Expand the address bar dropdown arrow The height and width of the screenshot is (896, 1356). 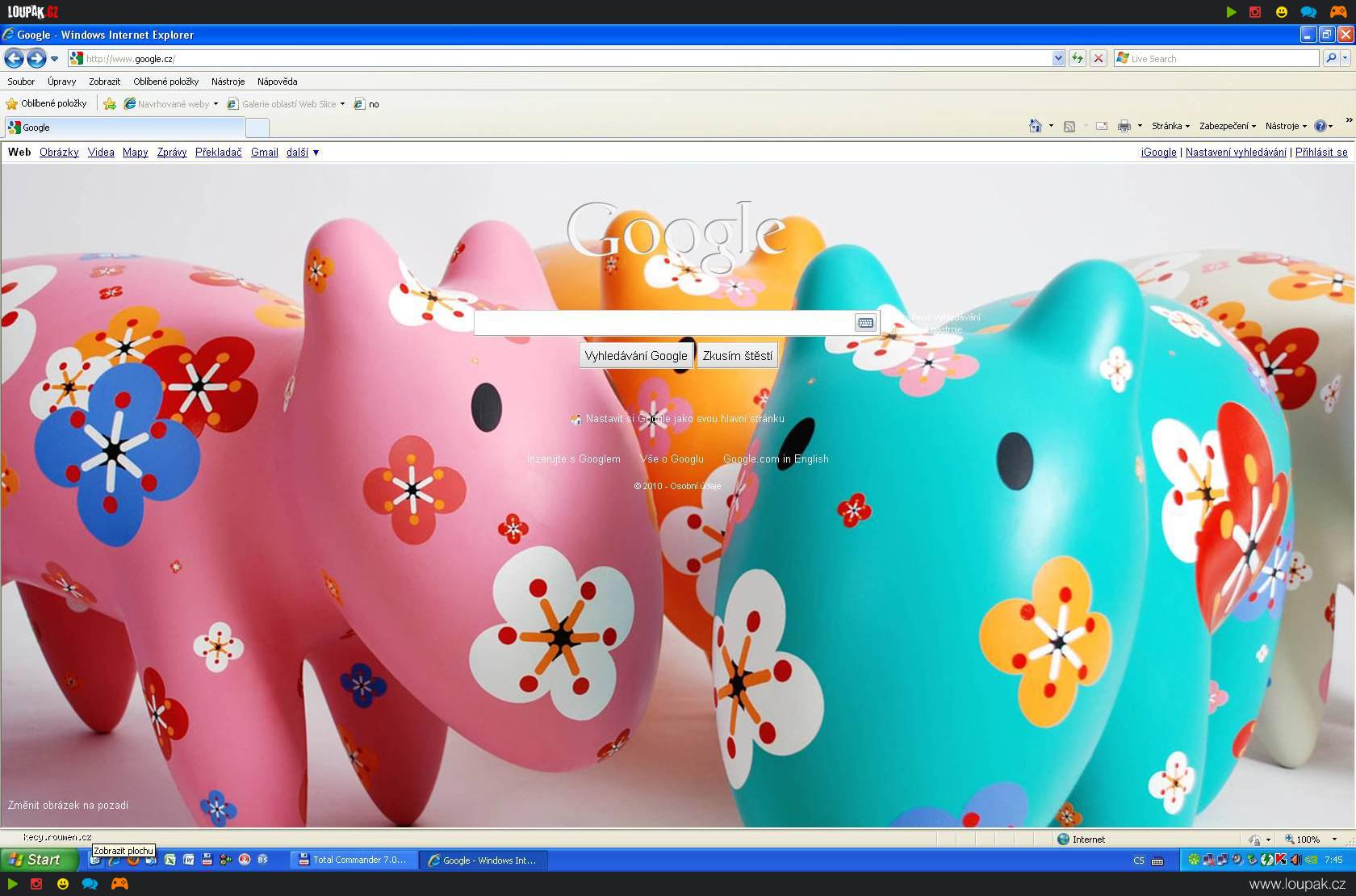1058,58
